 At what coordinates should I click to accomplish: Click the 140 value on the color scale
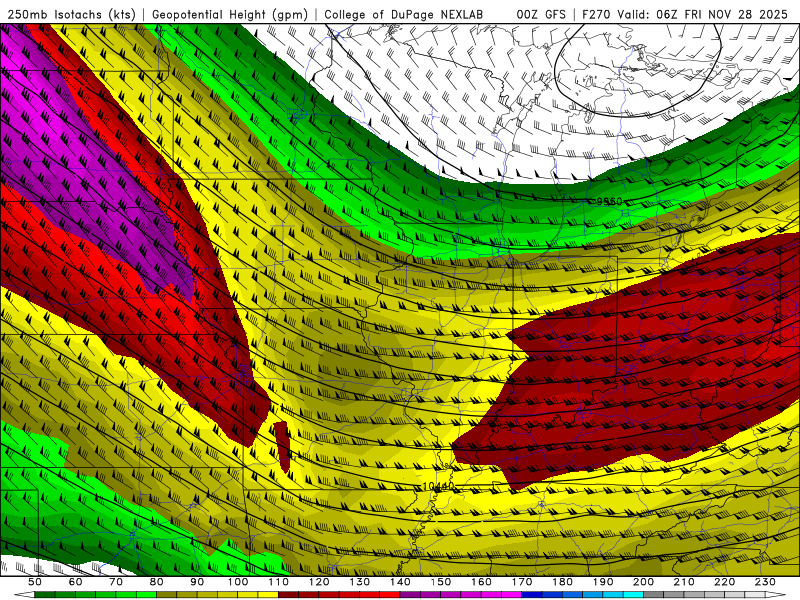400,582
